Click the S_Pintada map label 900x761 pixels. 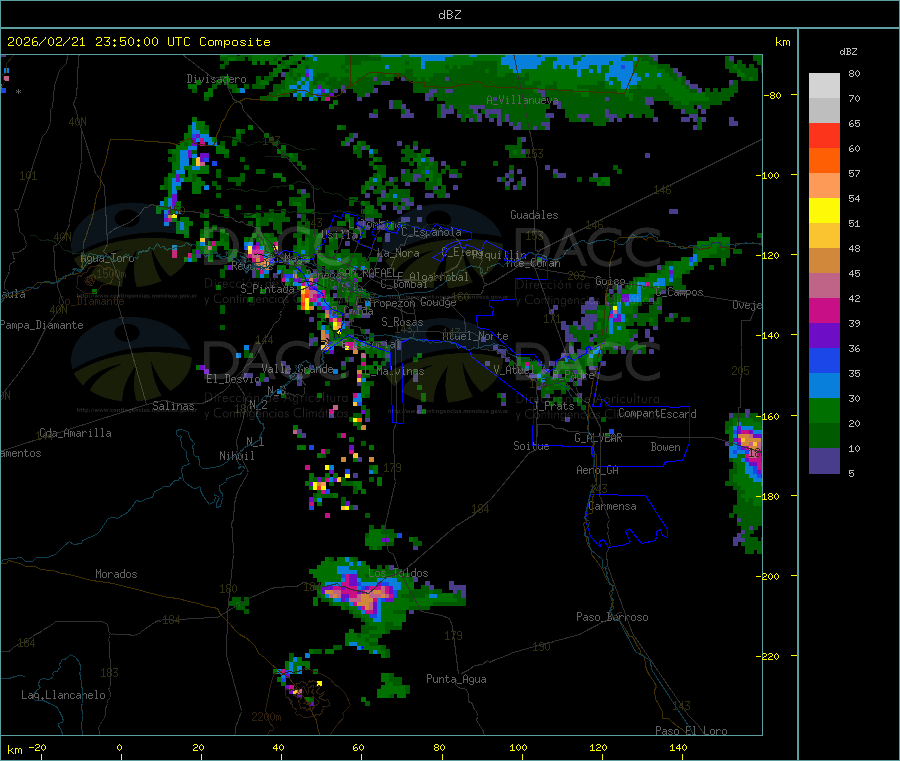[x=267, y=289]
